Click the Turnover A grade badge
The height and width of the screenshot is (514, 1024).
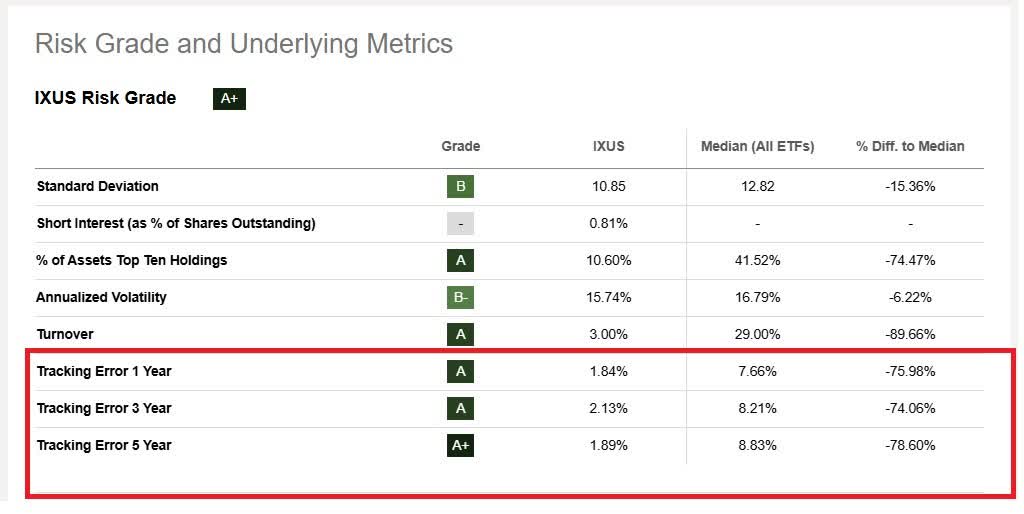(x=460, y=334)
